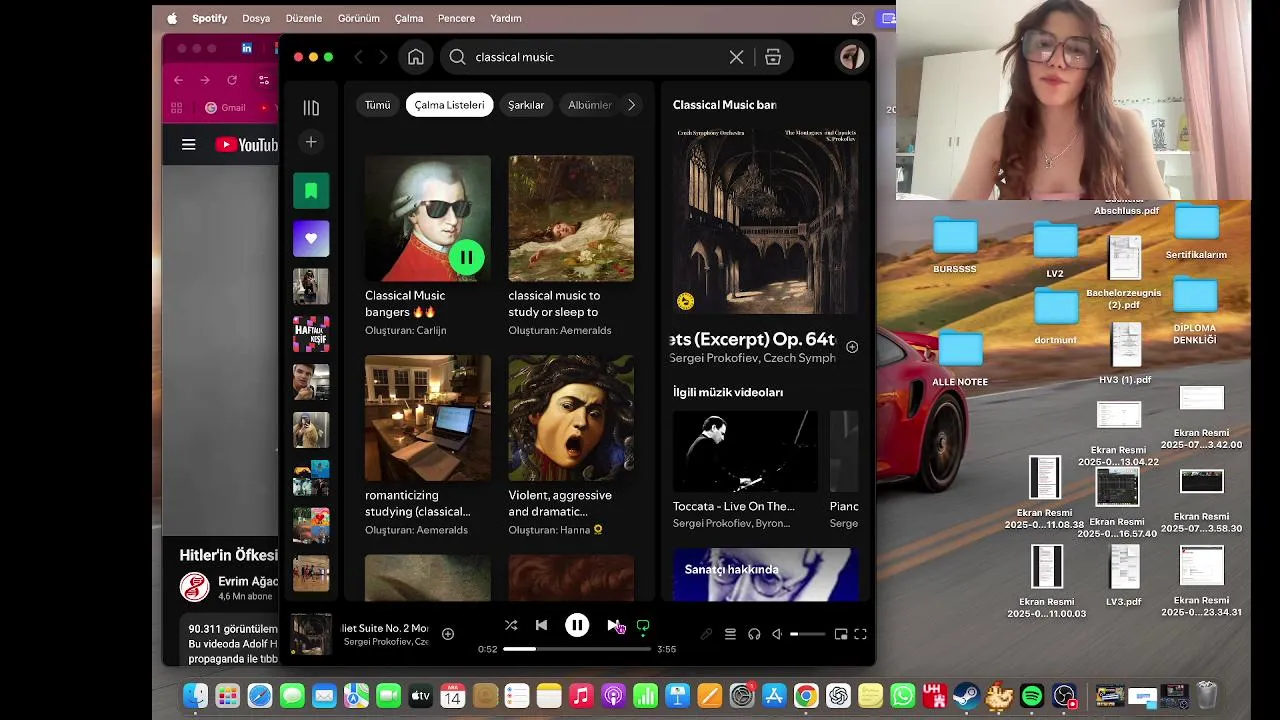Open the Spotify profile avatar menu

pos(852,57)
